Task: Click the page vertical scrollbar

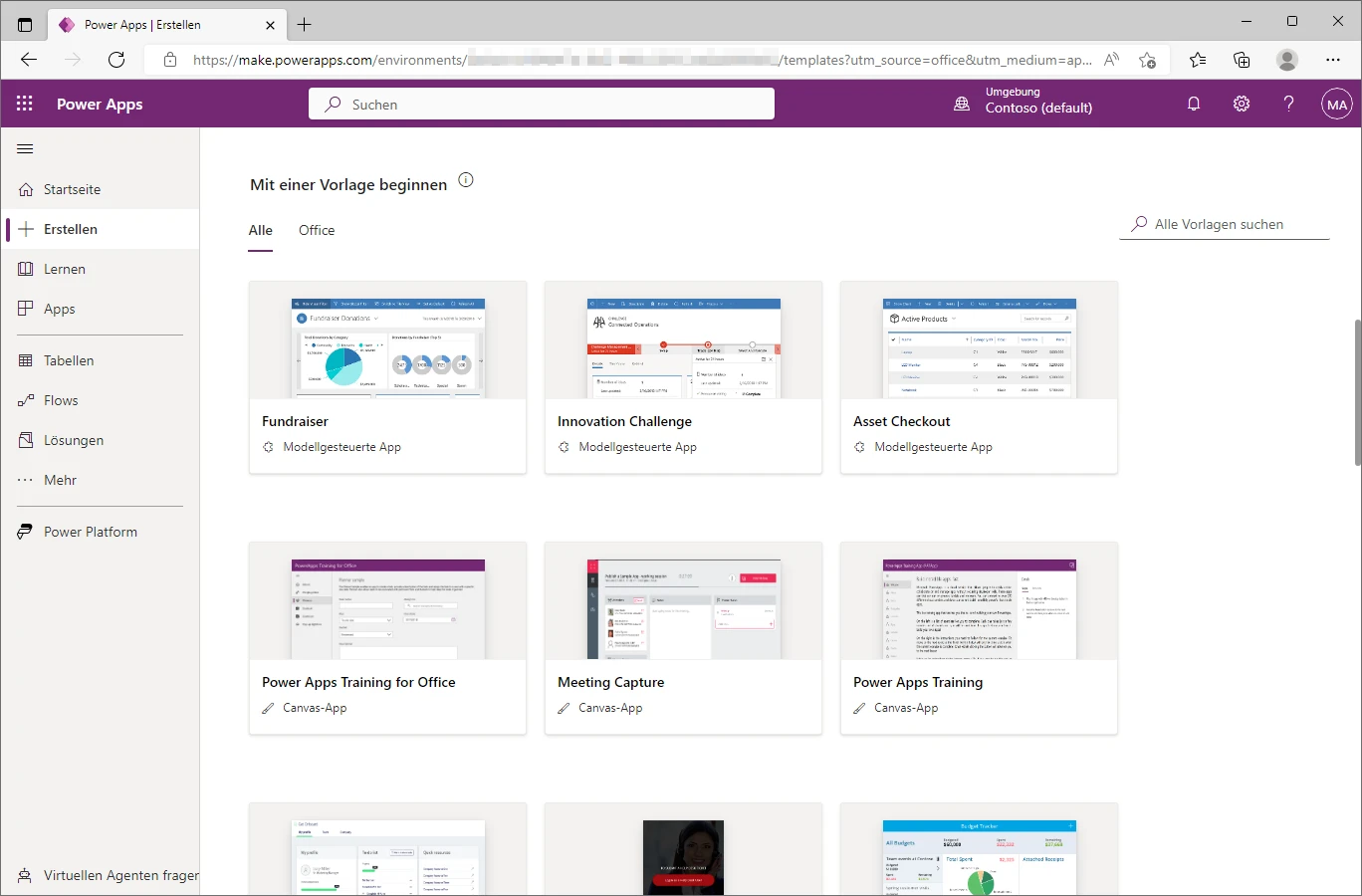Action: [1357, 392]
